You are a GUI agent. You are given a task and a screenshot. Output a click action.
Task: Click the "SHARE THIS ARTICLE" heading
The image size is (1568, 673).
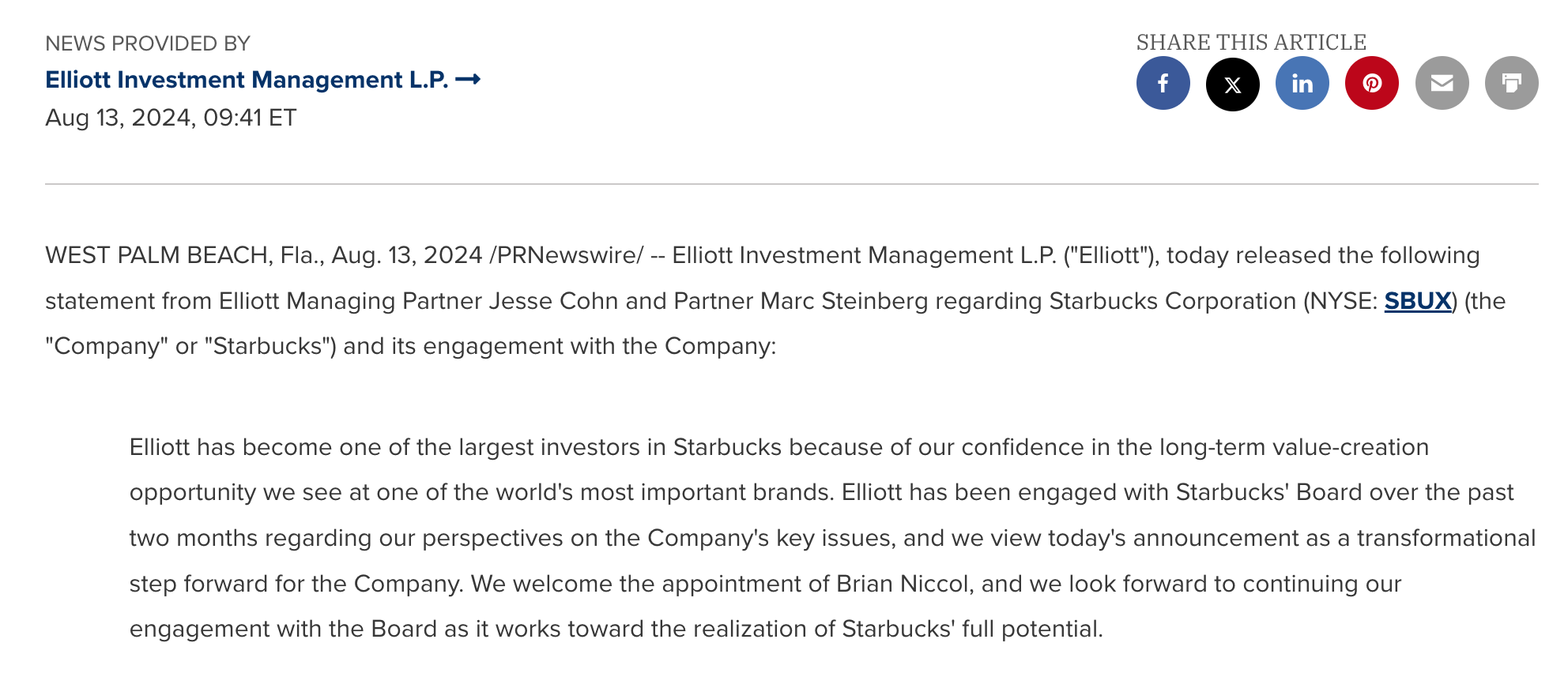point(1251,42)
